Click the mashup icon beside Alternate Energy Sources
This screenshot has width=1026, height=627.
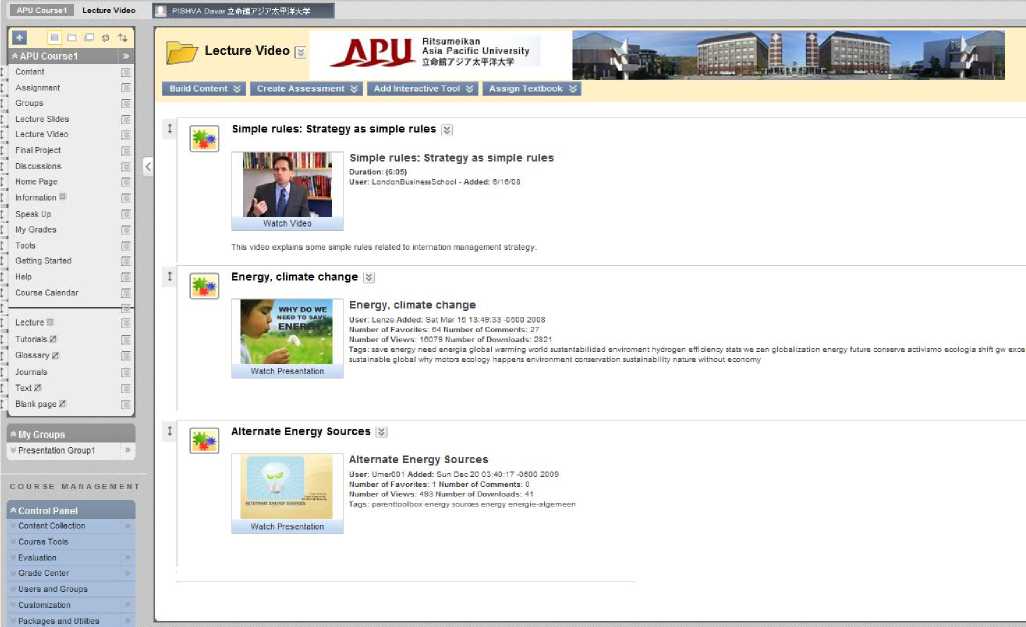coord(204,440)
